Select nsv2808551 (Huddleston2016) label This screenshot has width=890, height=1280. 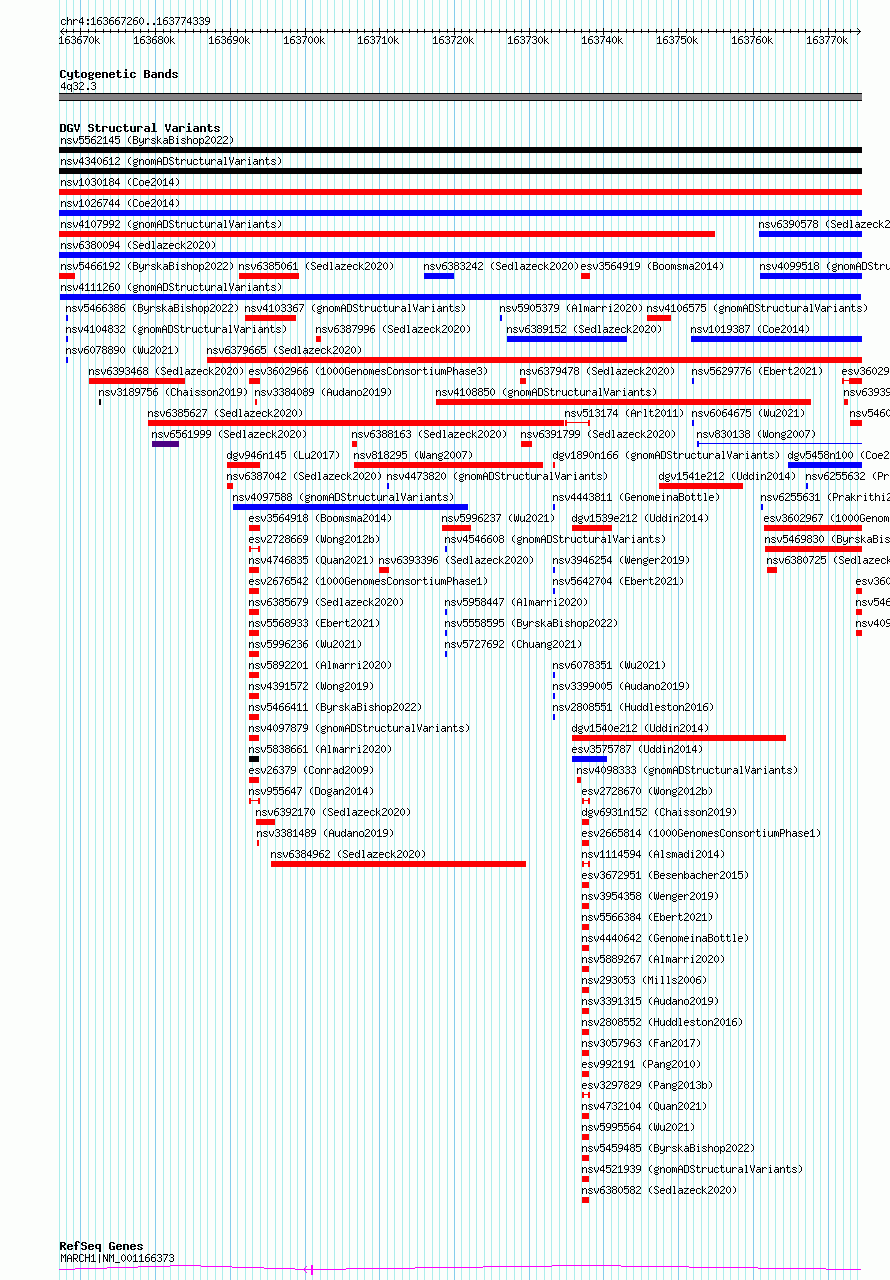(634, 707)
